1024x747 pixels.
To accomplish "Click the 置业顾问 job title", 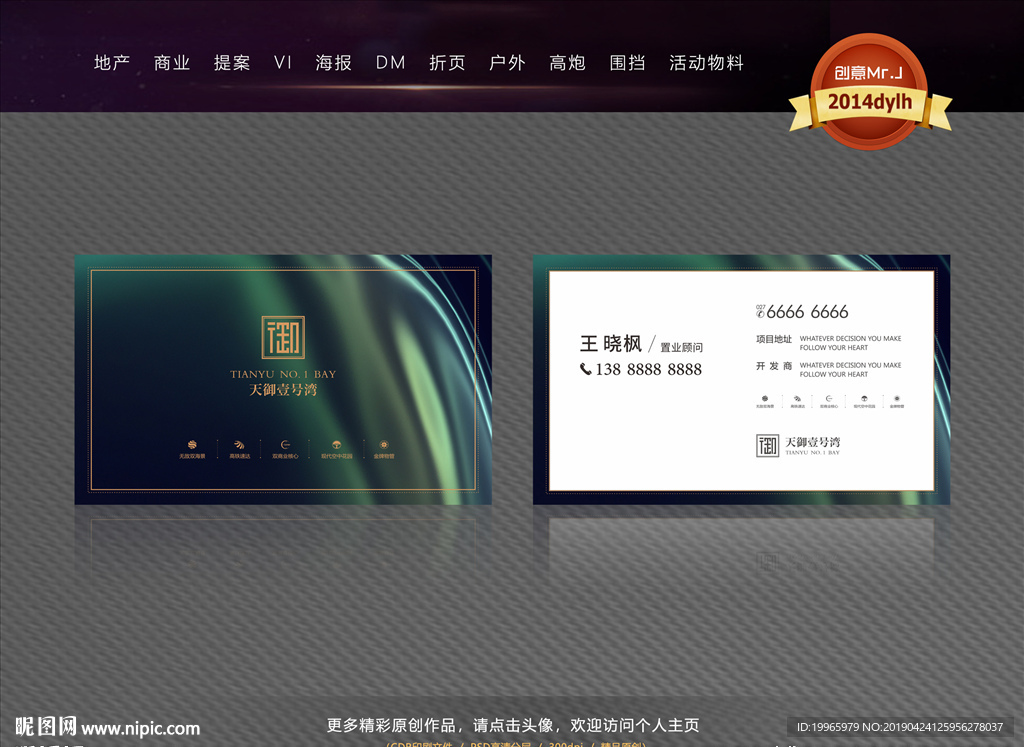I will 681,347.
